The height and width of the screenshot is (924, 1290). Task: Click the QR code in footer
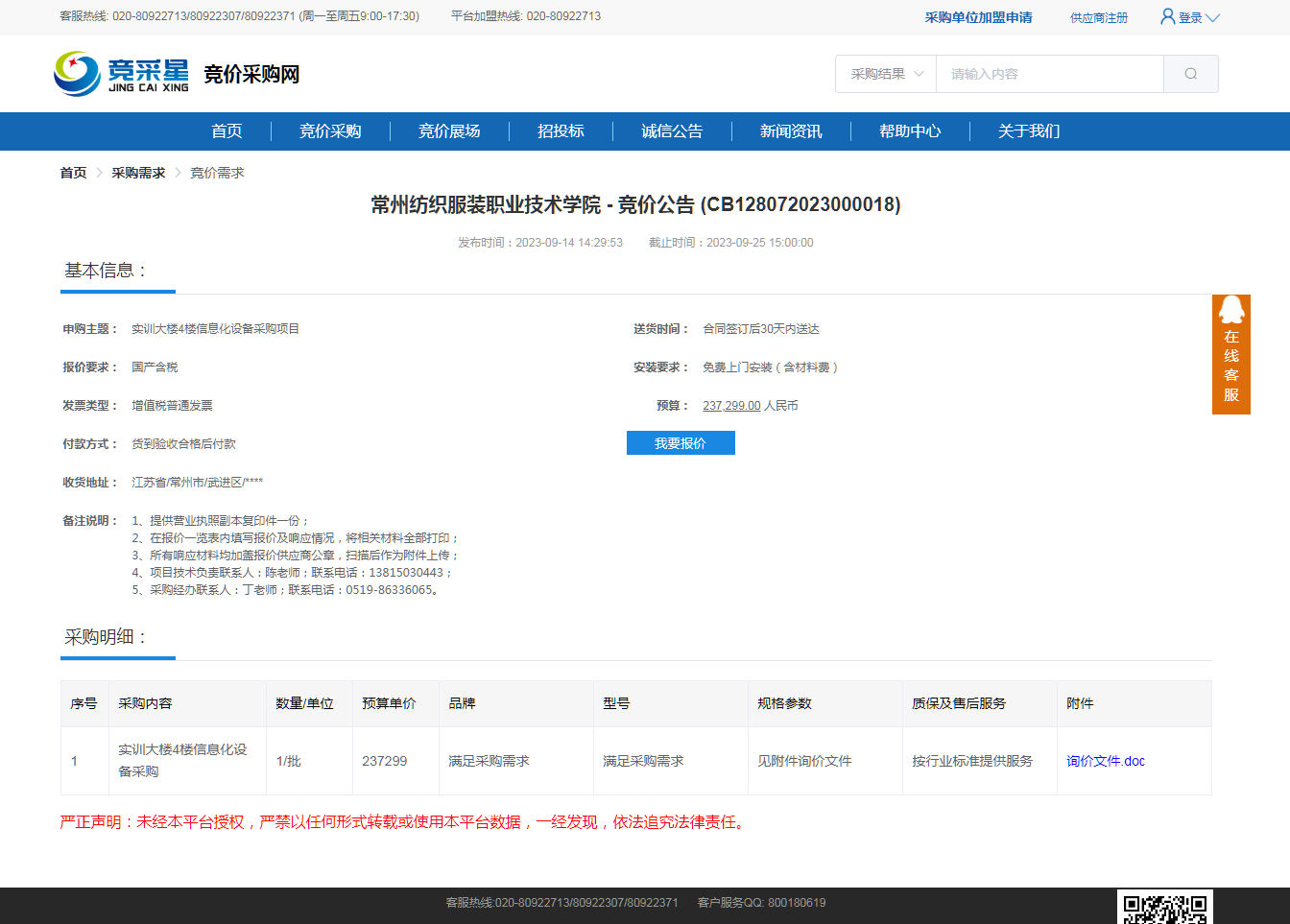click(x=1164, y=907)
